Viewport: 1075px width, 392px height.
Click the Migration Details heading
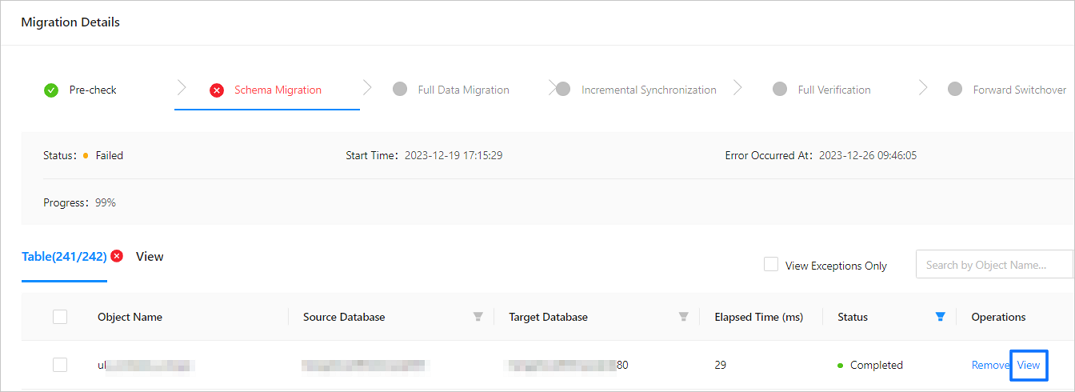(70, 23)
